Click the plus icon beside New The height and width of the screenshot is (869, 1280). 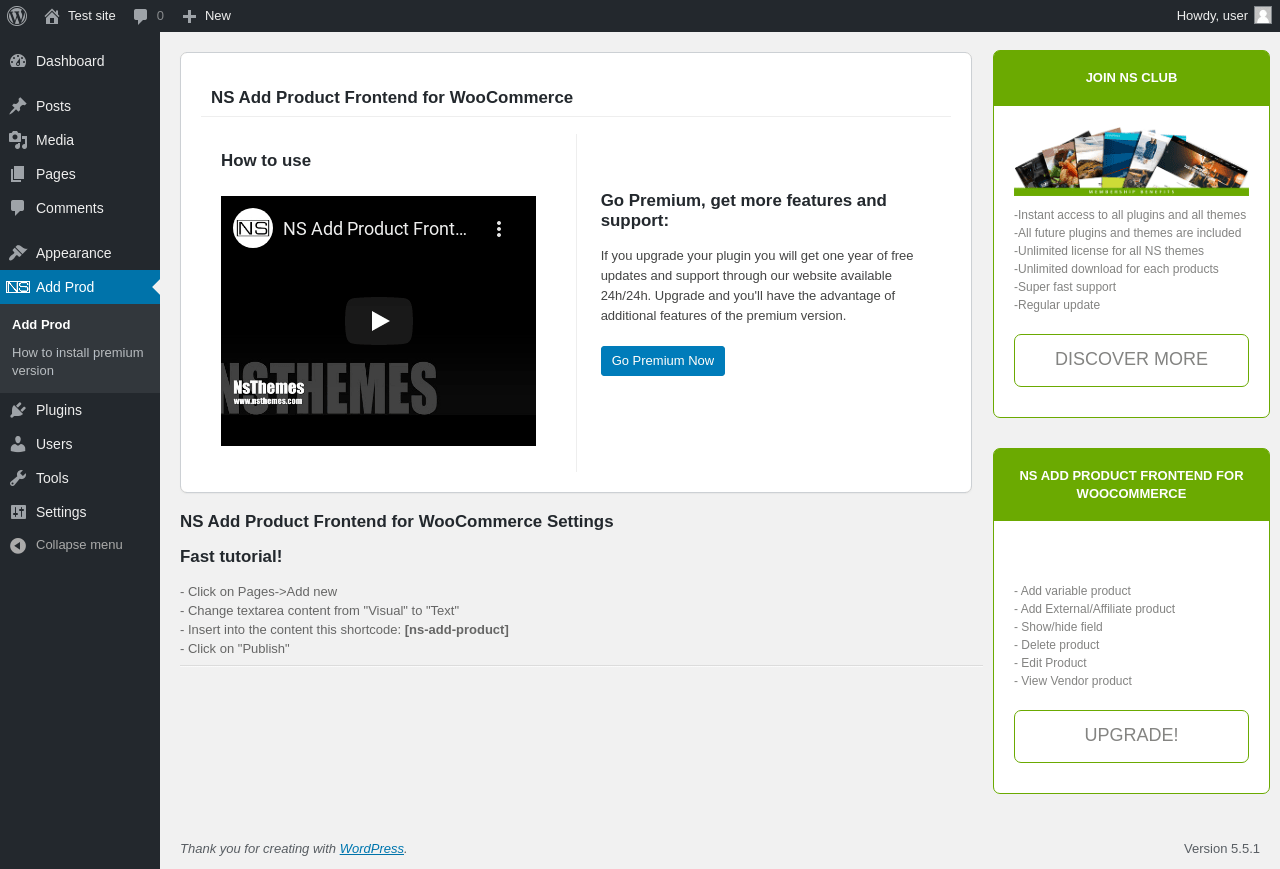(189, 16)
